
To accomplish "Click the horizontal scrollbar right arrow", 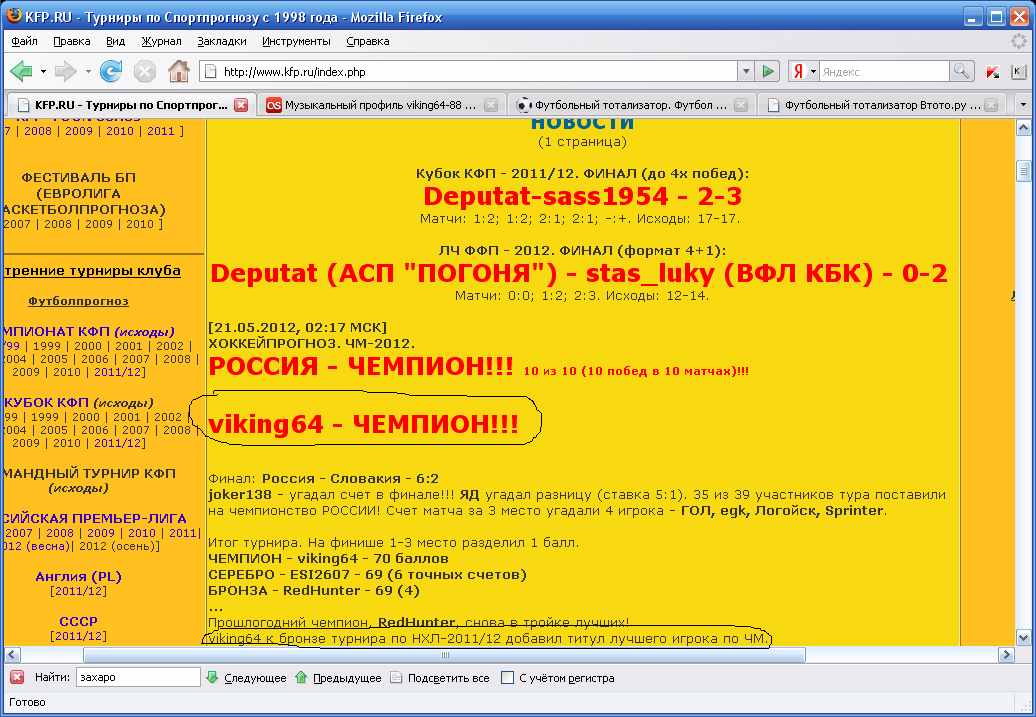I will coord(1006,655).
